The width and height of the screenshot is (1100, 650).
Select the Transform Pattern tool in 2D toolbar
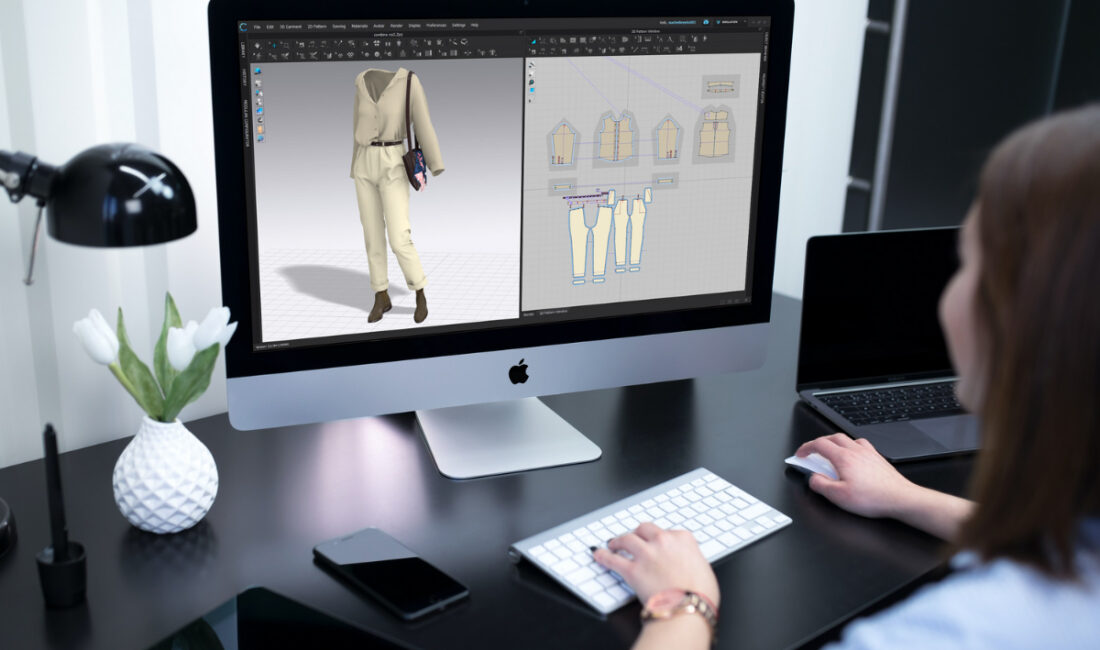[535, 41]
